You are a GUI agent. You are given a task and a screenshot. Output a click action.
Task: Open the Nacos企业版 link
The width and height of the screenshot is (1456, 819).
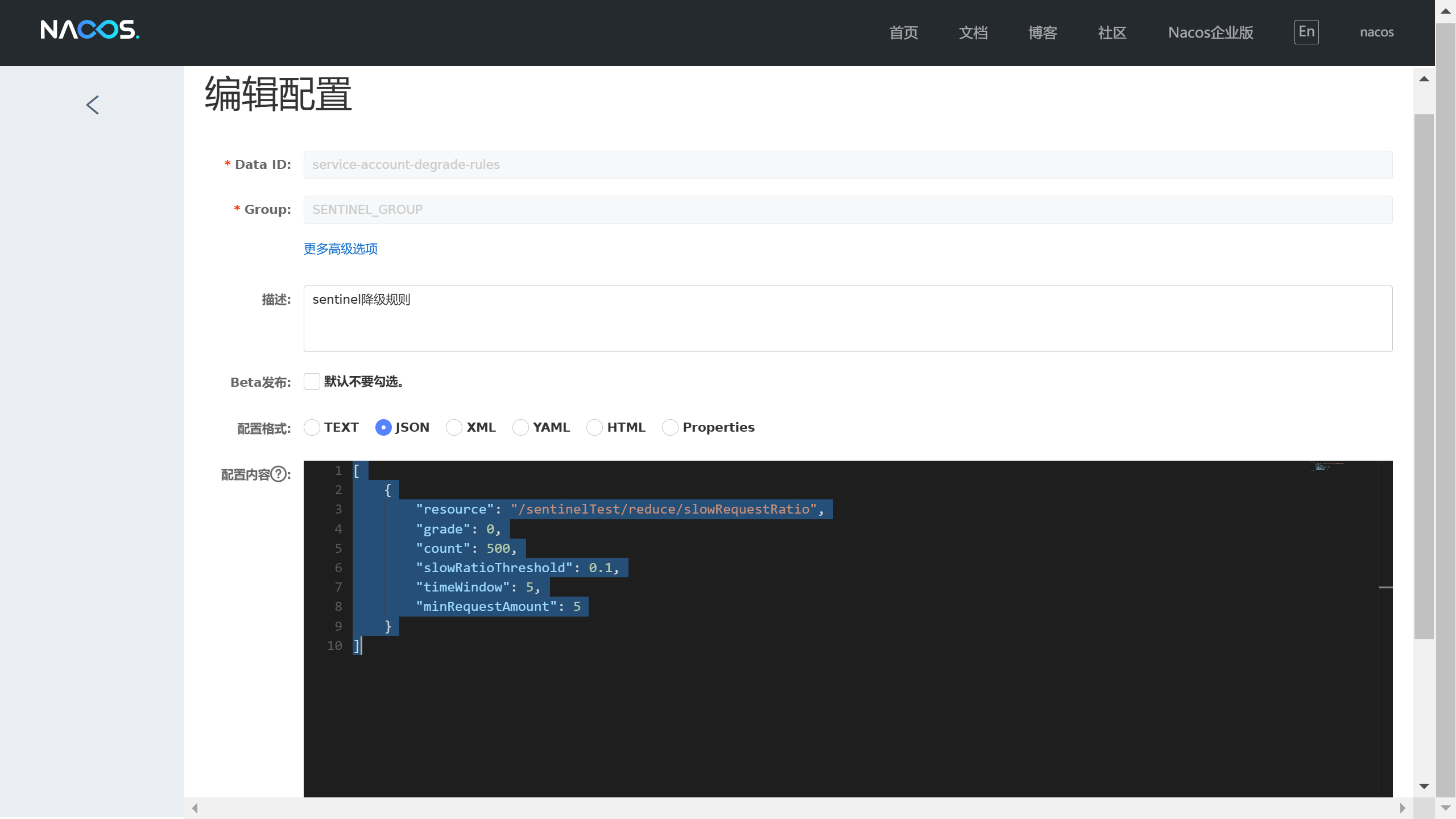click(1210, 32)
